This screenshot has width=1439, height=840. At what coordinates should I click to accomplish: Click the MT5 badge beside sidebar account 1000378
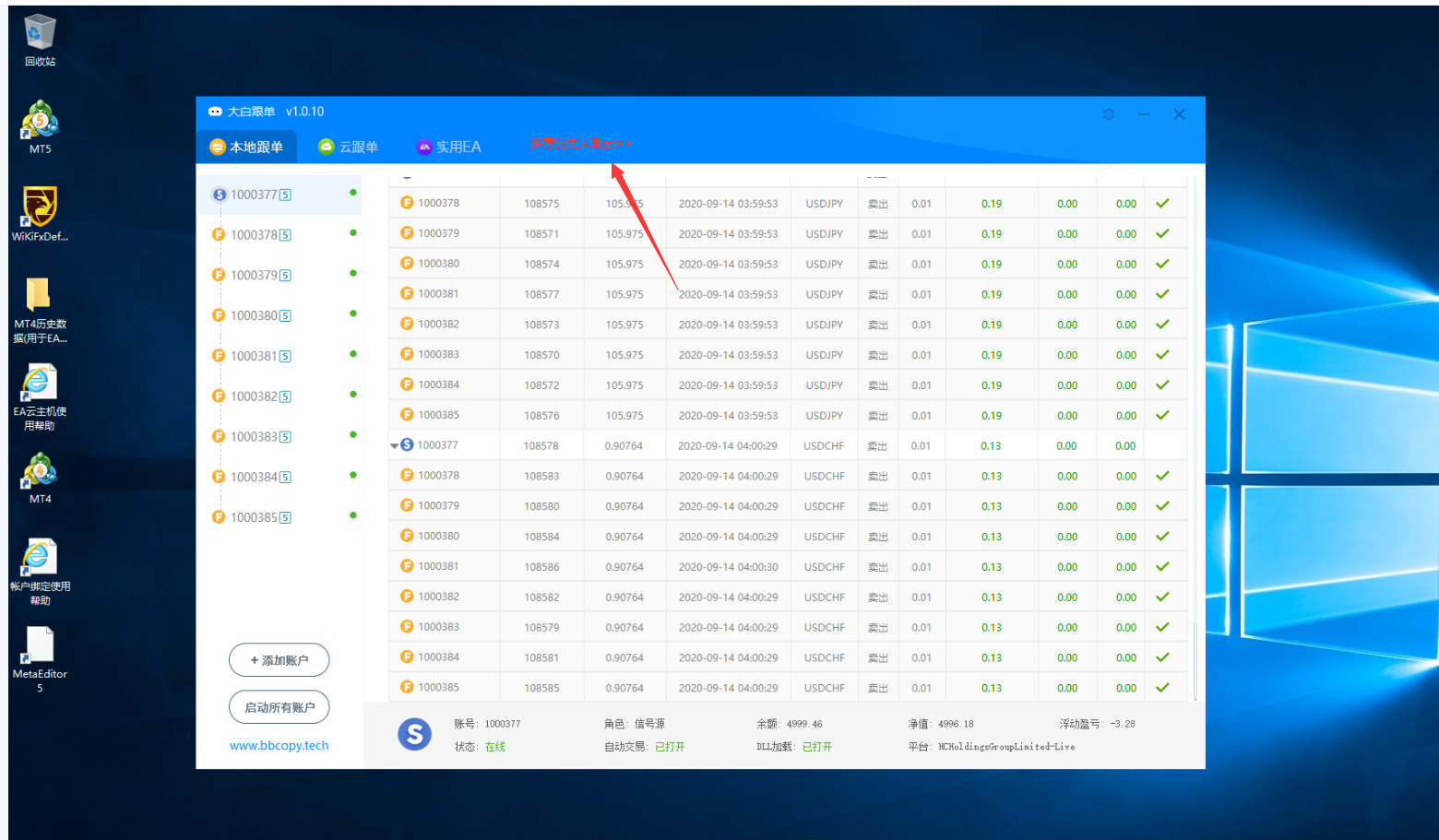pos(286,235)
